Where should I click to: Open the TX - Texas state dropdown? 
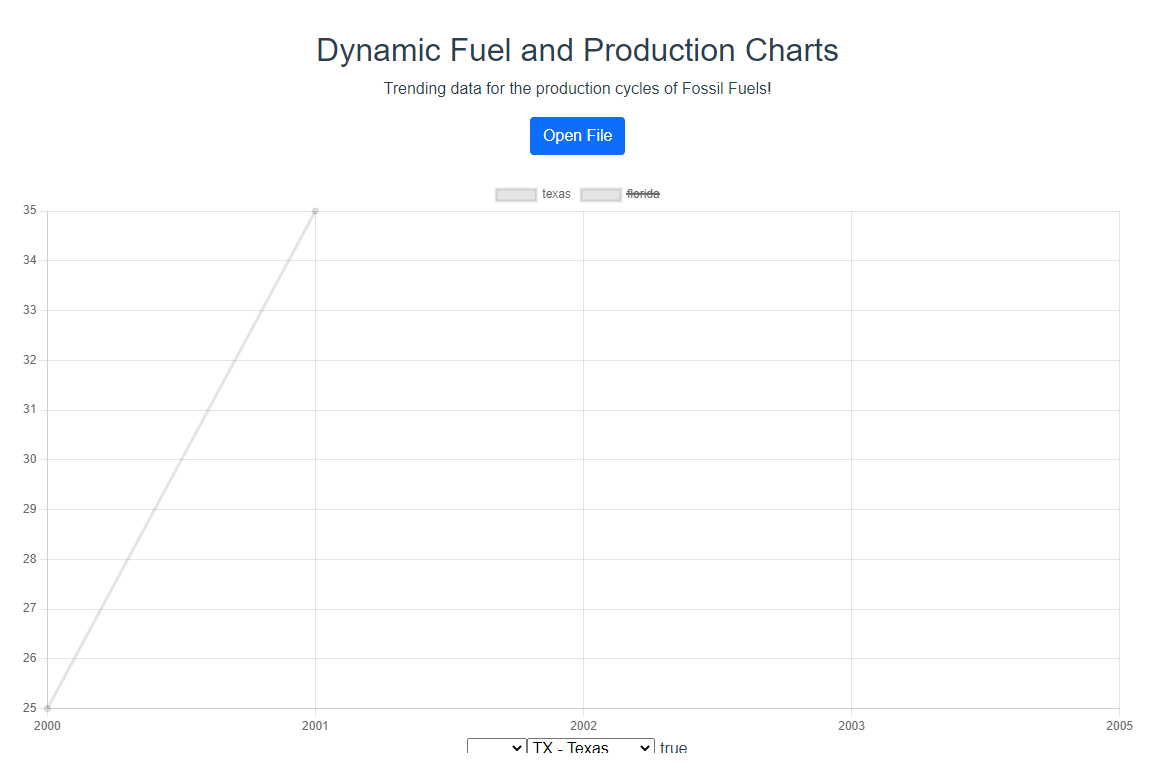(x=590, y=748)
